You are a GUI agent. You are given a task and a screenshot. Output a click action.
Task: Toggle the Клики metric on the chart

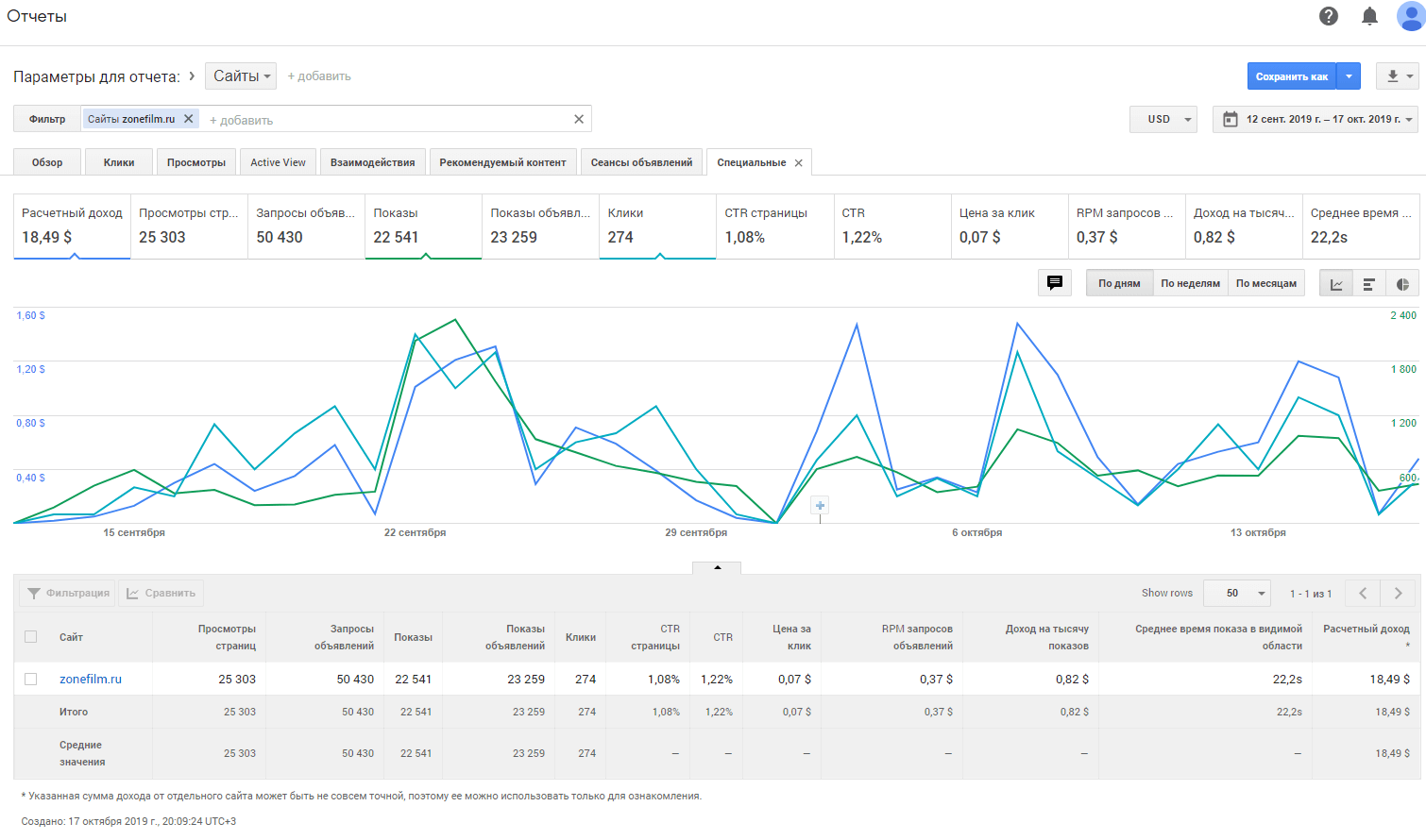(657, 227)
